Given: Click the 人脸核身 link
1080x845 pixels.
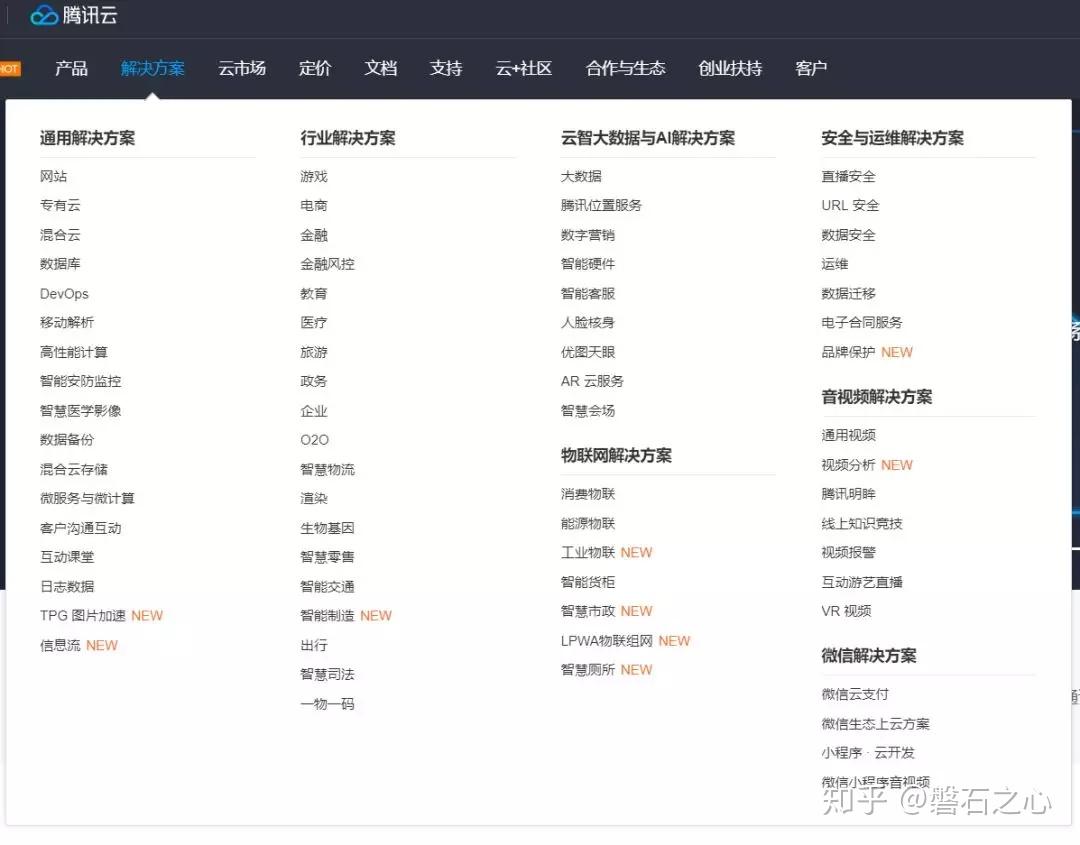Looking at the screenshot, I should click(x=588, y=322).
